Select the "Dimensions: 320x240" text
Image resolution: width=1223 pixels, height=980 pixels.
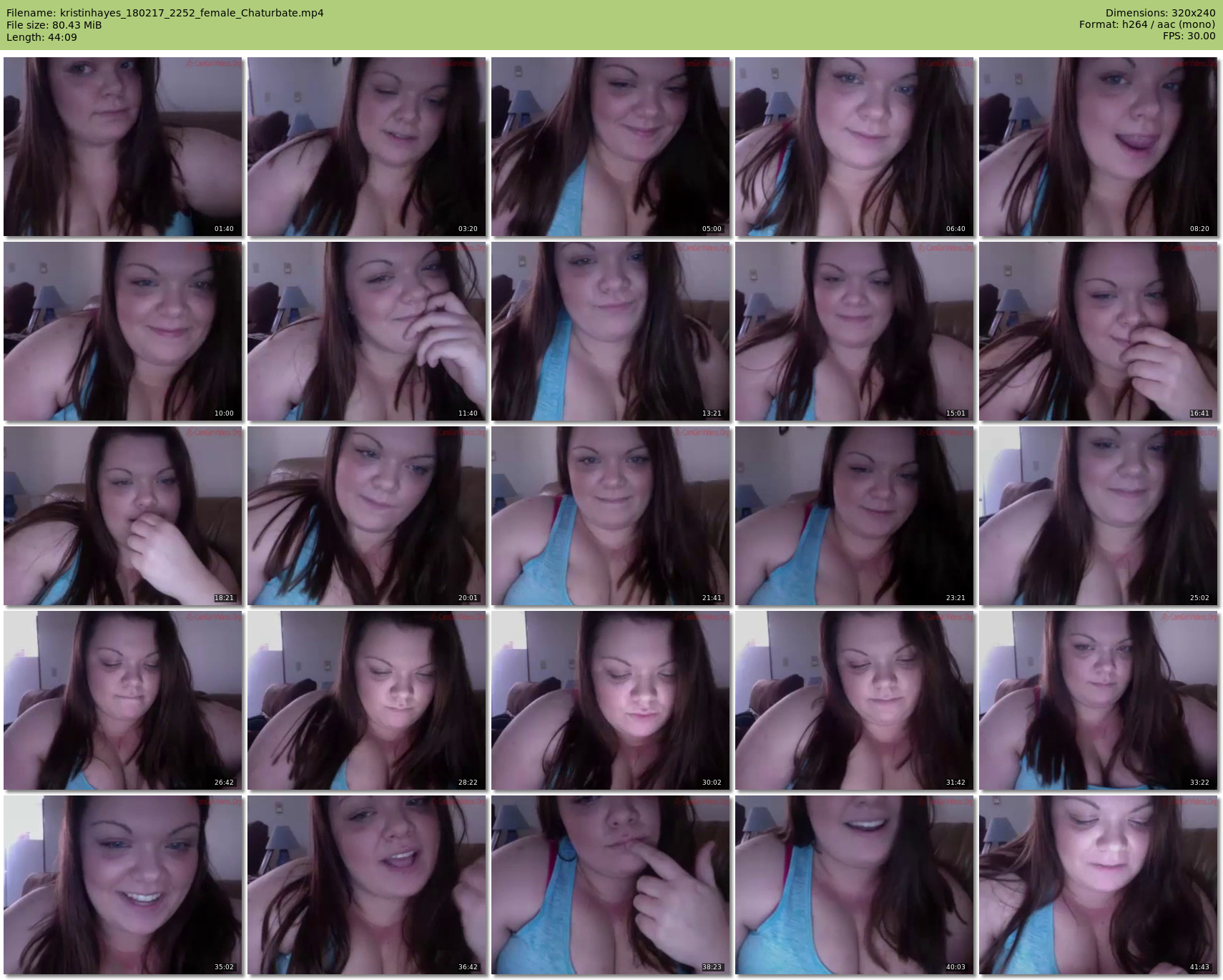point(1160,13)
